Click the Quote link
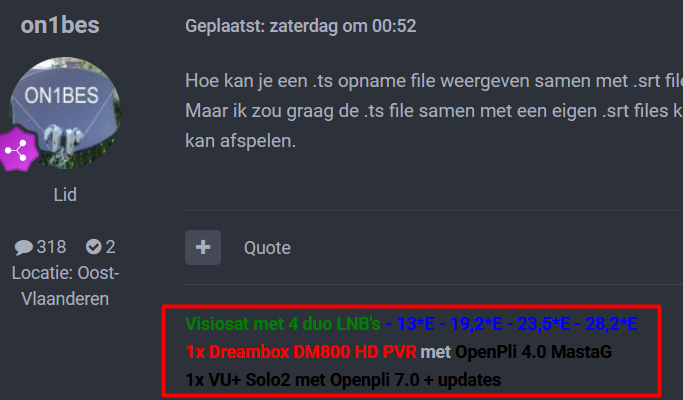Screen dimensions: 683x400 (x=267, y=248)
